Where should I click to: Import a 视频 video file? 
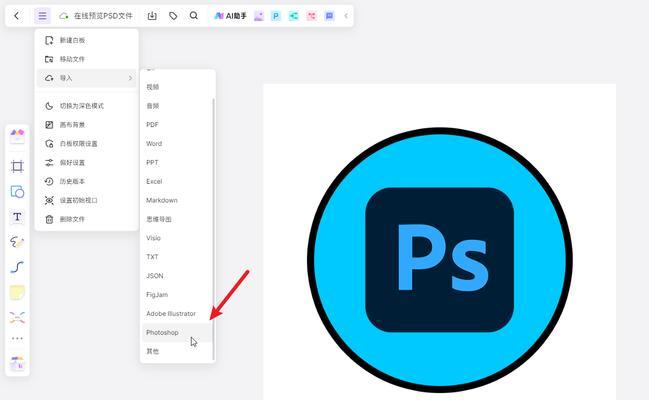(177, 87)
